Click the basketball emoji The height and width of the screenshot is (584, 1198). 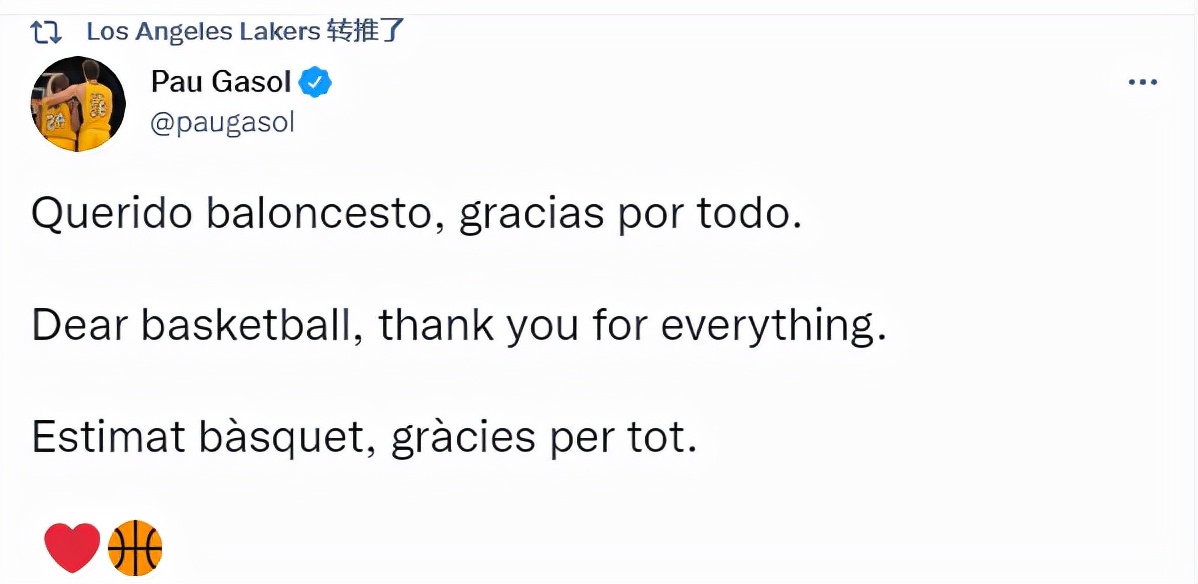(x=136, y=545)
